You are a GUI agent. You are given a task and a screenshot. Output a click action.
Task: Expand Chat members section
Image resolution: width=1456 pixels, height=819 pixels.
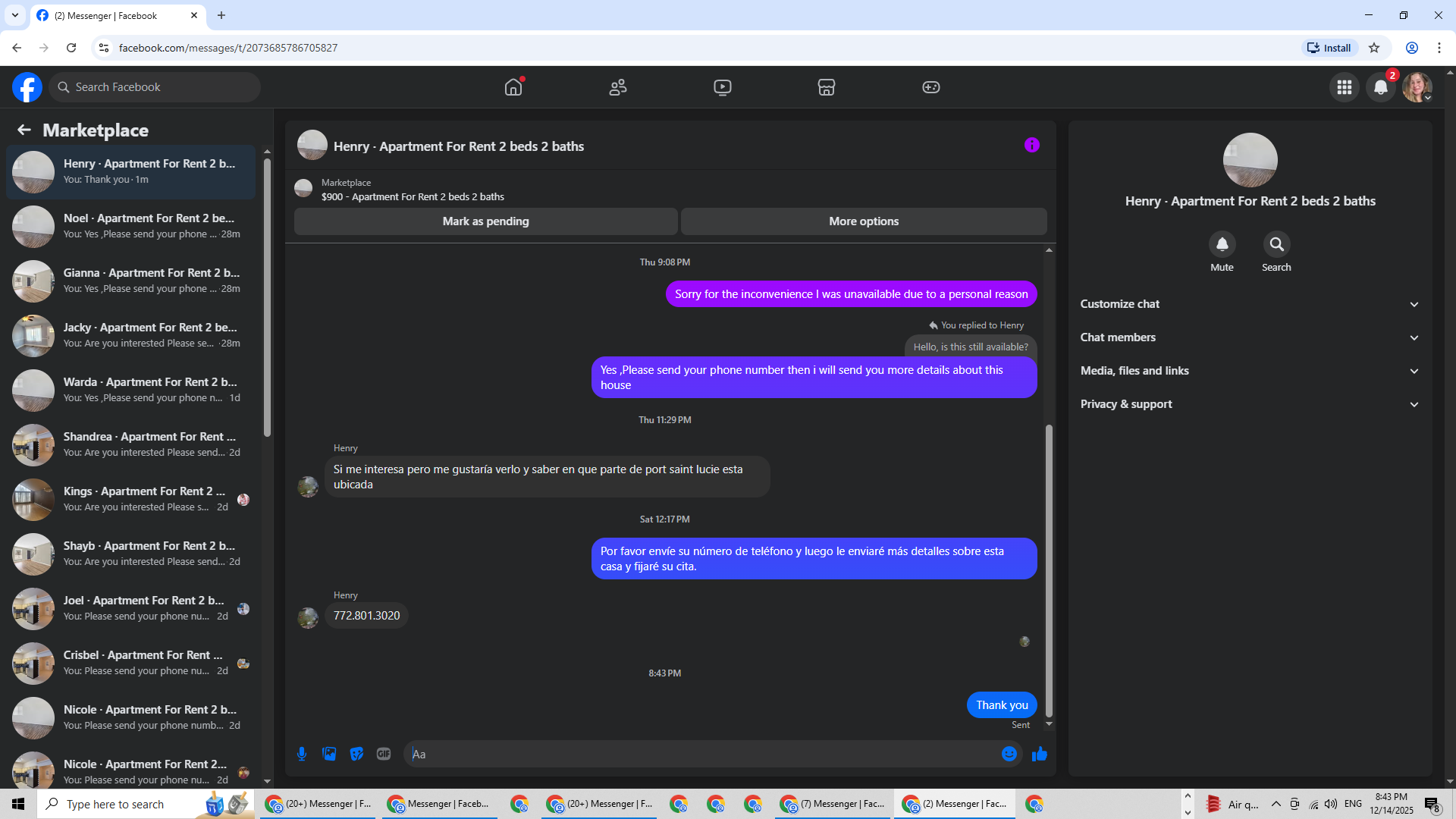tap(1249, 337)
